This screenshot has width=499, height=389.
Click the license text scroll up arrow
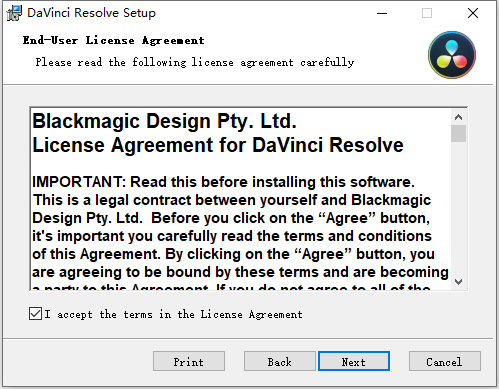point(458,117)
